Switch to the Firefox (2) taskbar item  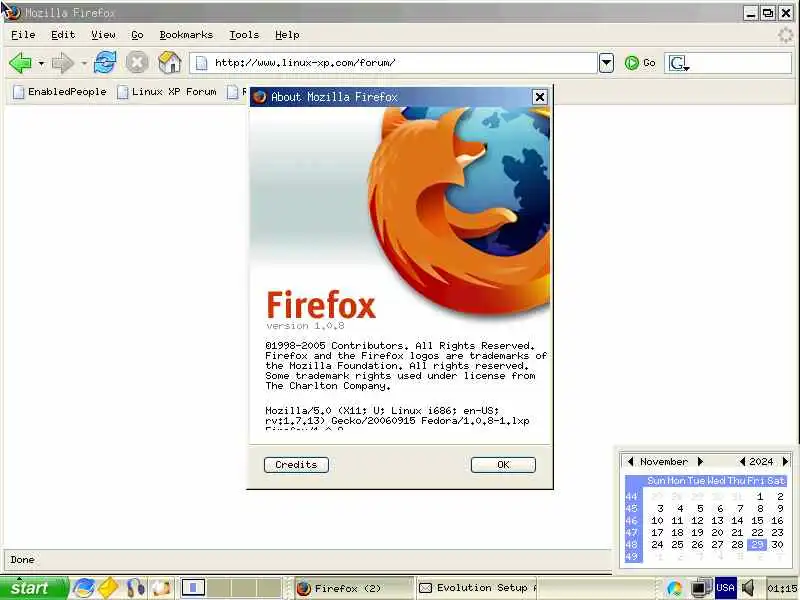[353, 588]
